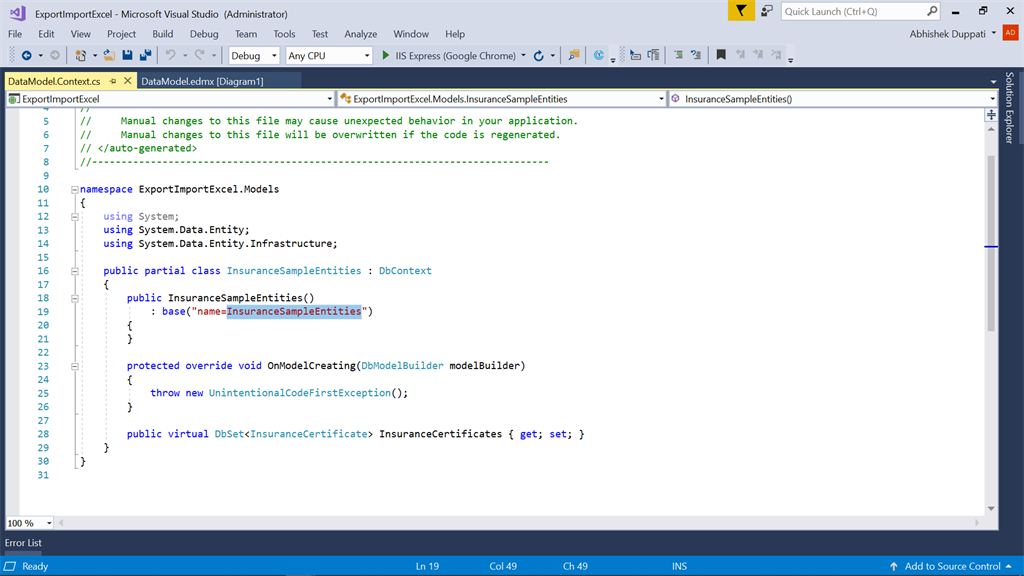
Task: Click the Save icon in the toolbar
Action: pyautogui.click(x=129, y=56)
